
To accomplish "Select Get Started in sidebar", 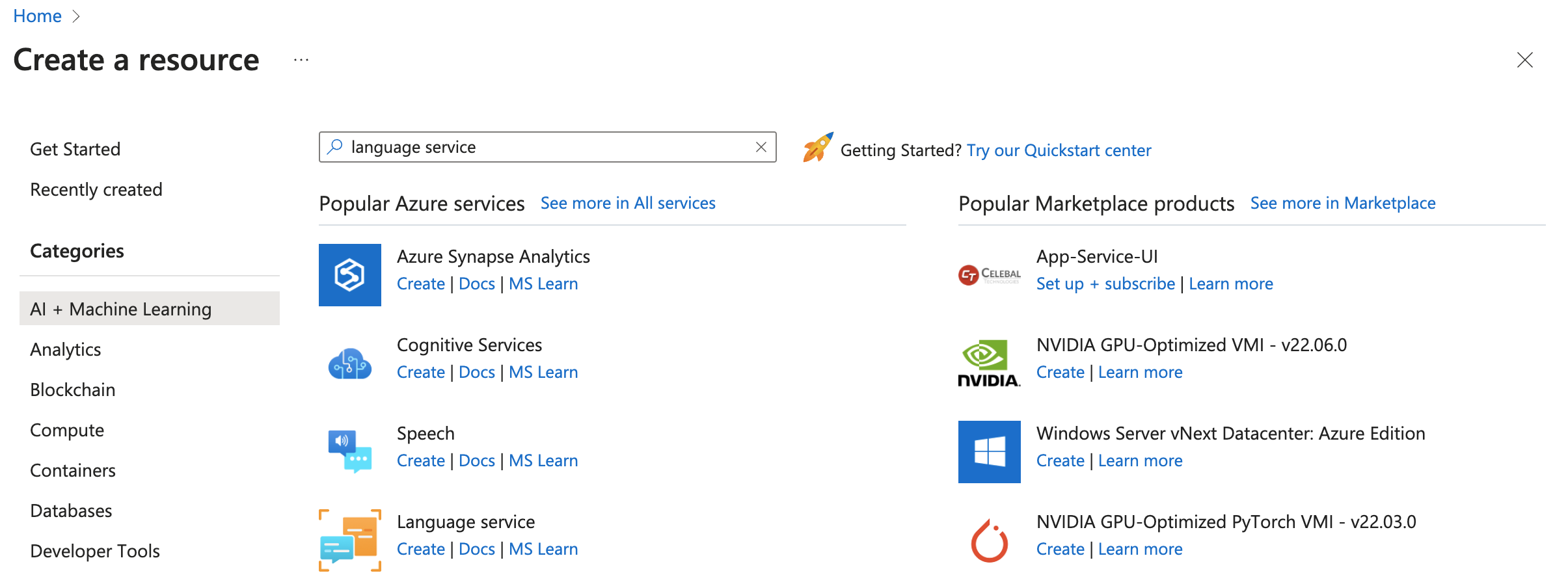I will pyautogui.click(x=75, y=149).
